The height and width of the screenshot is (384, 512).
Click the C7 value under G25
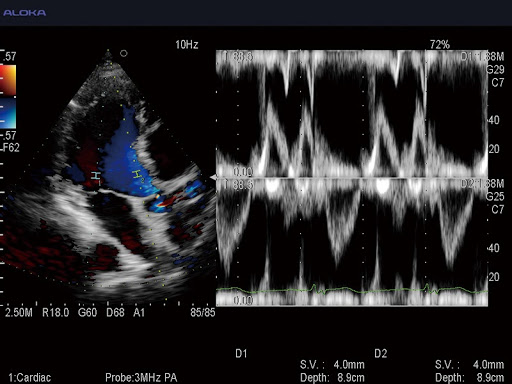[x=498, y=209]
